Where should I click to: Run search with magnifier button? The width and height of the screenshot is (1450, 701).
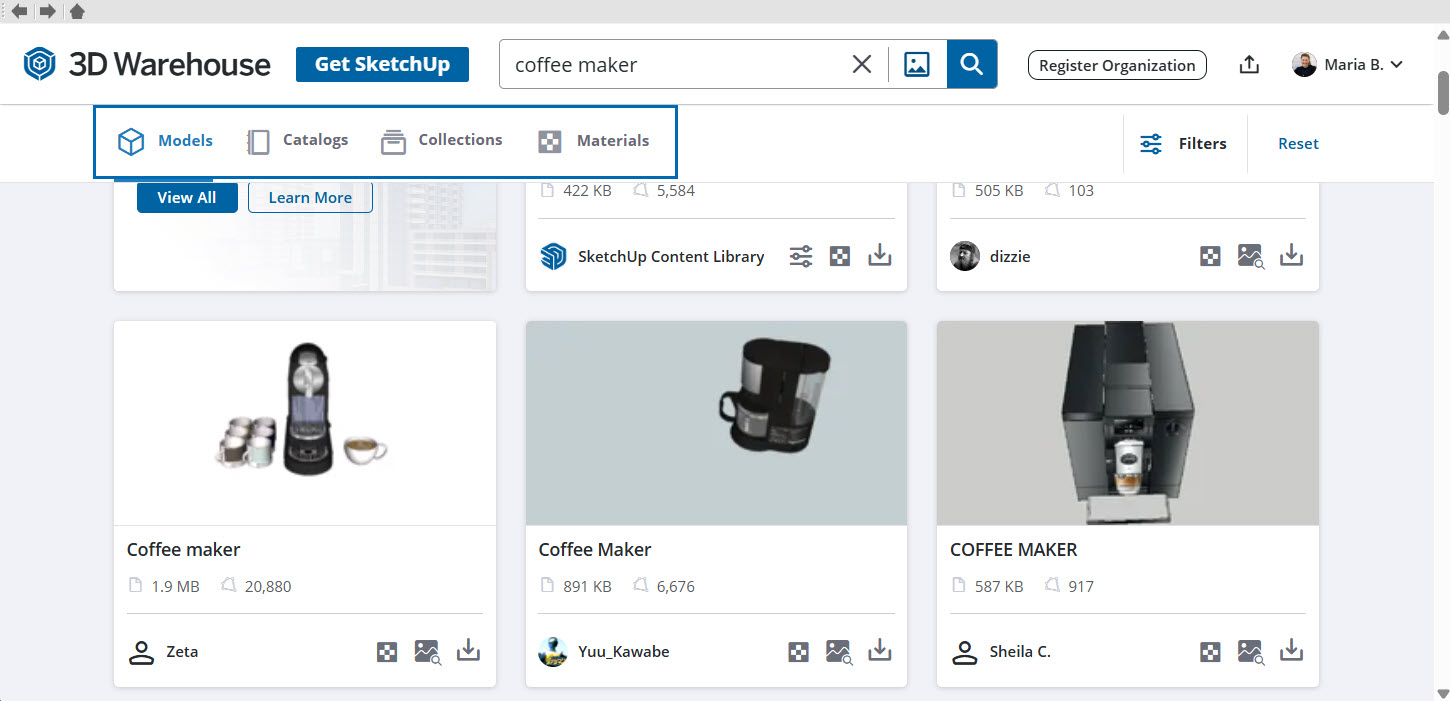972,64
